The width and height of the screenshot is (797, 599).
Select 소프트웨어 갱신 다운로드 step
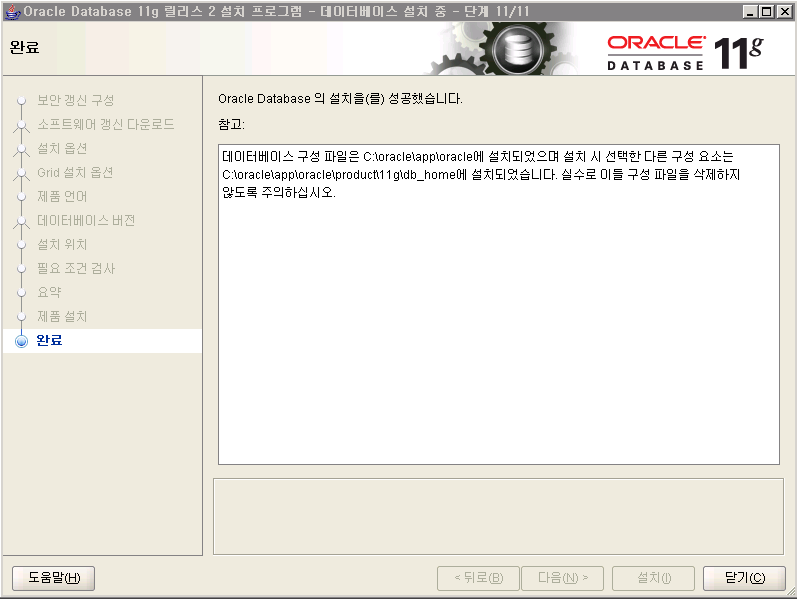[x=106, y=124]
